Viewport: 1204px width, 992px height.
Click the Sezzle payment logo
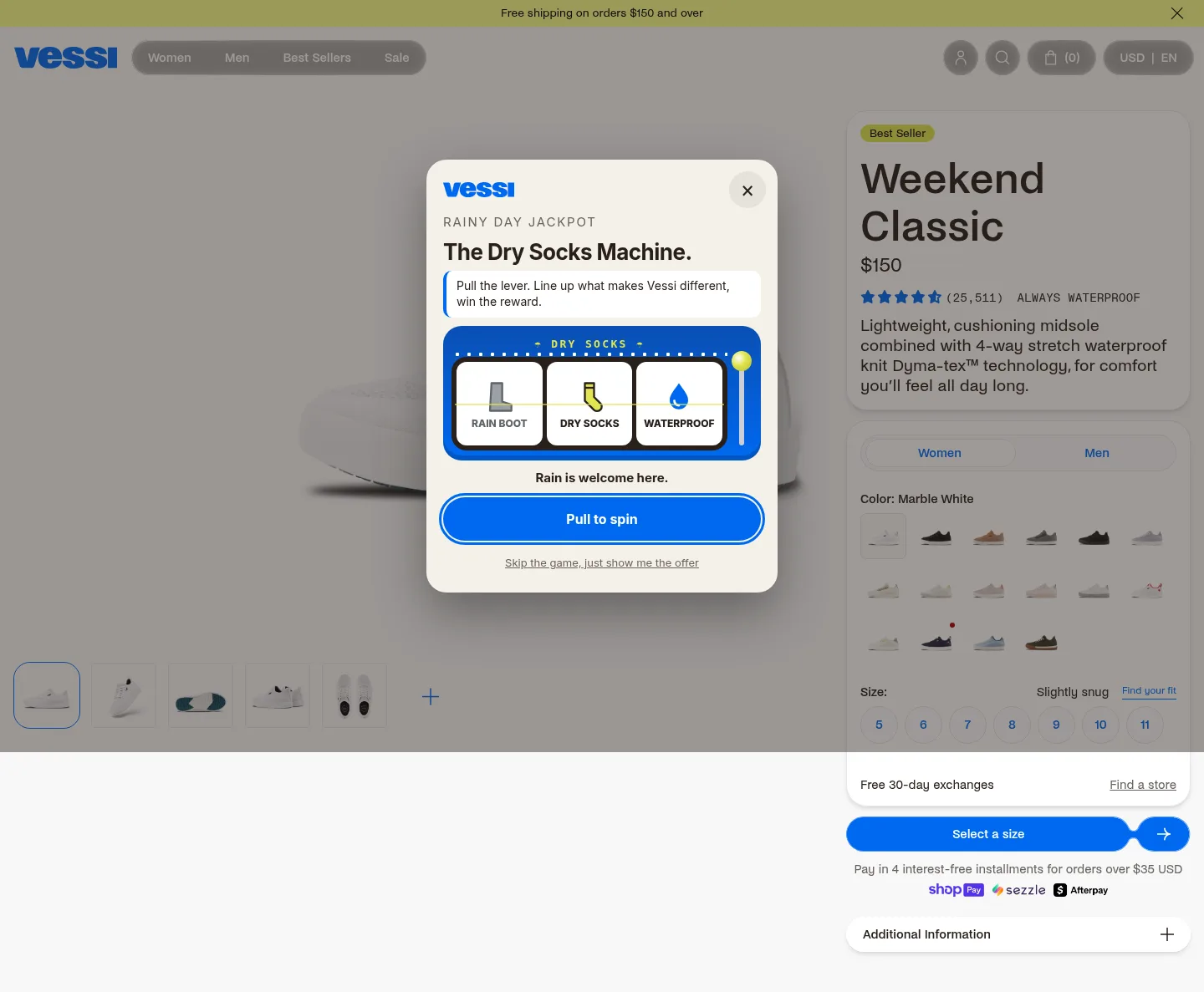pyautogui.click(x=1018, y=890)
